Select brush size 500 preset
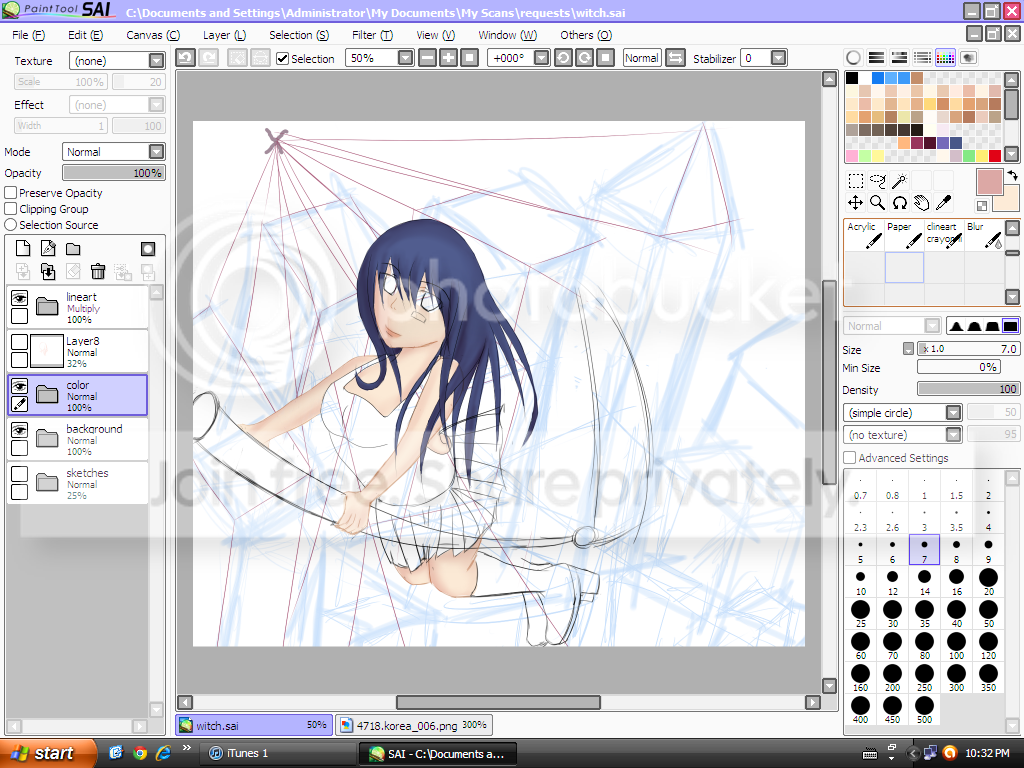Image resolution: width=1024 pixels, height=768 pixels. pyautogui.click(x=924, y=709)
